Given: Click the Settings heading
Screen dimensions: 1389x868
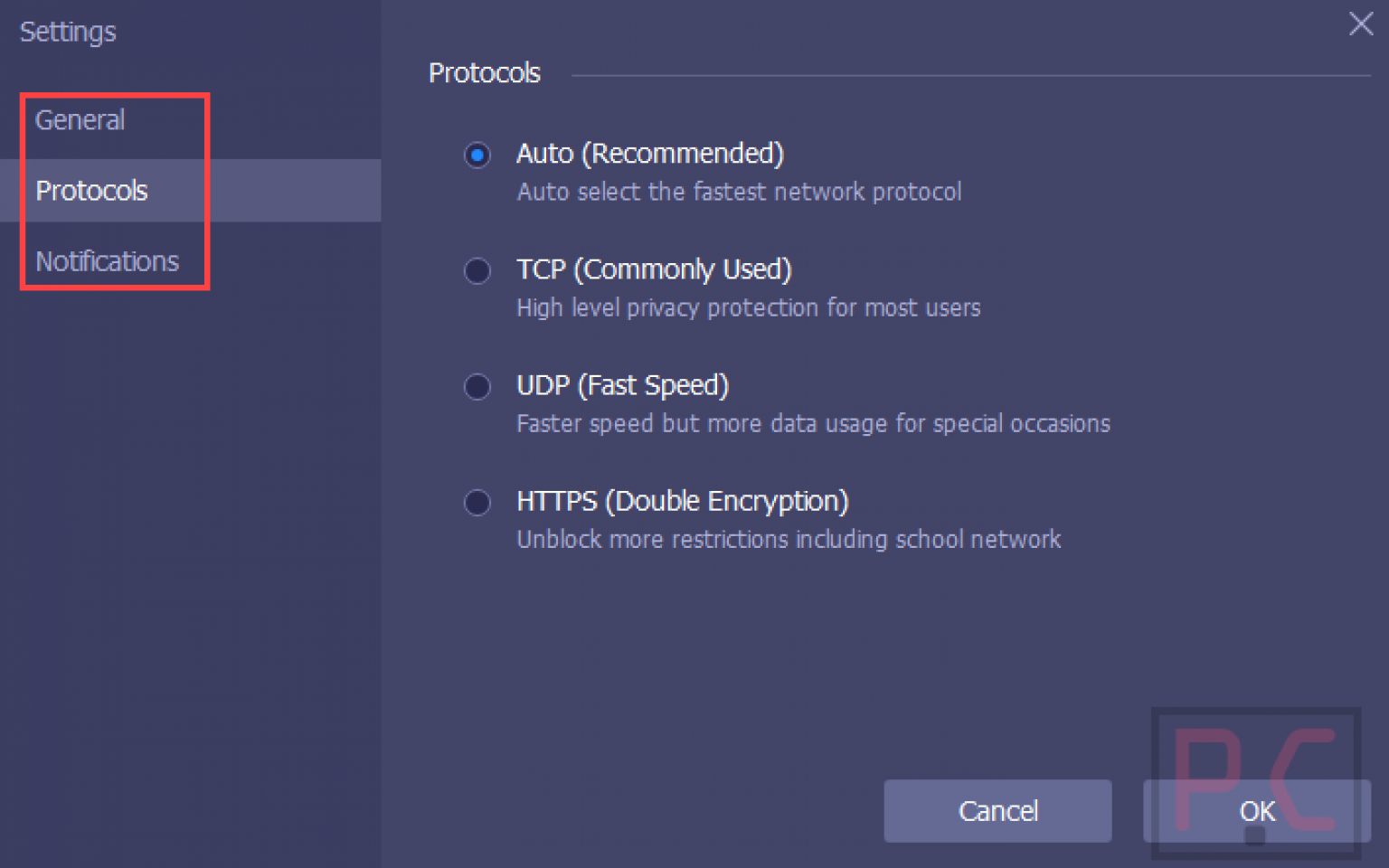Looking at the screenshot, I should pyautogui.click(x=67, y=32).
